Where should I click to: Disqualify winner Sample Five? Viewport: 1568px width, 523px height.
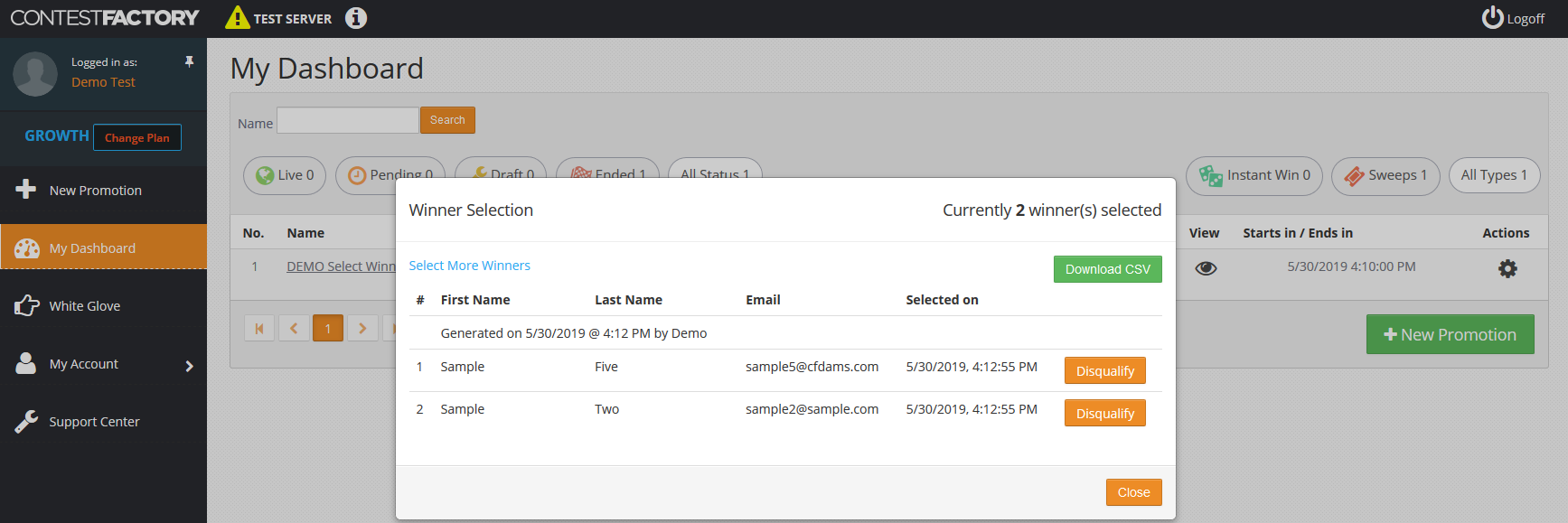[x=1104, y=370]
